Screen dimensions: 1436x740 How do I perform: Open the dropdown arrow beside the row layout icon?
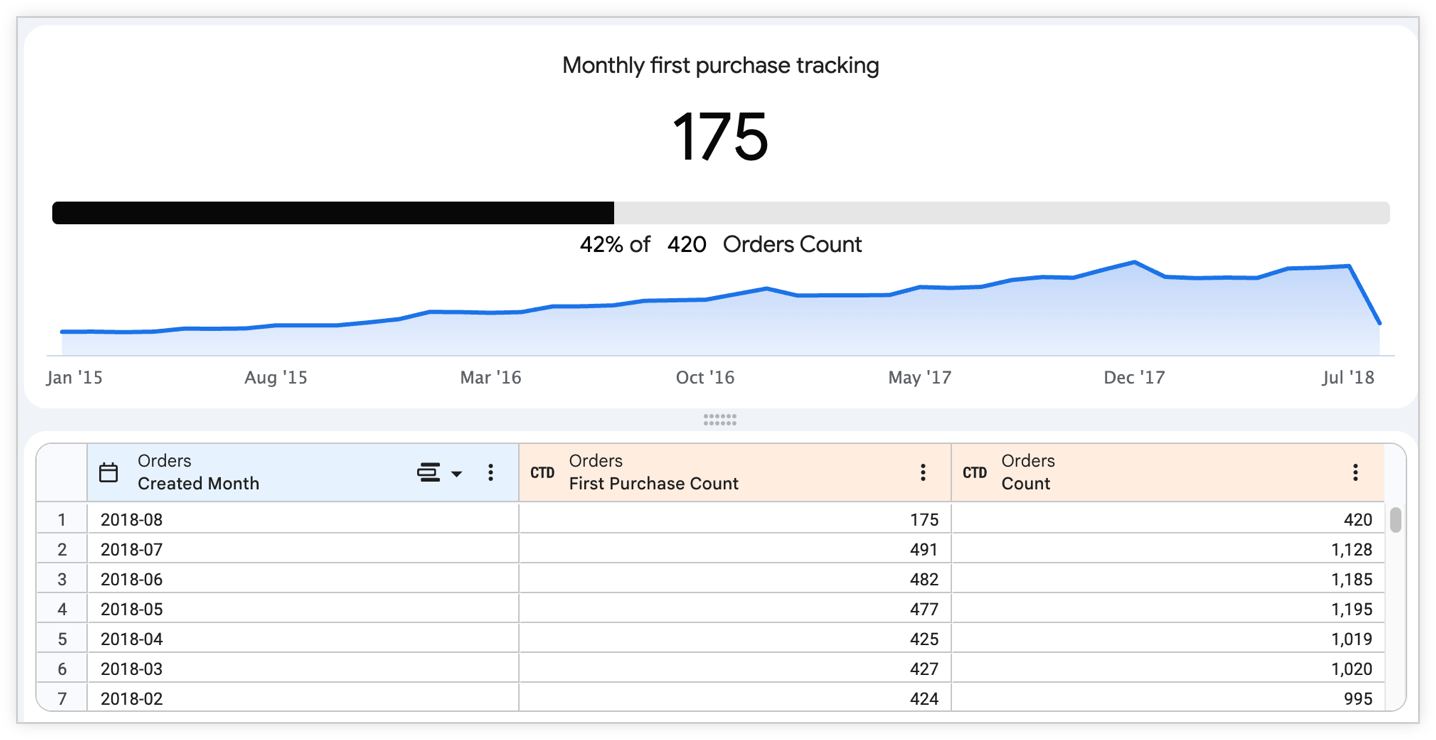tap(456, 473)
